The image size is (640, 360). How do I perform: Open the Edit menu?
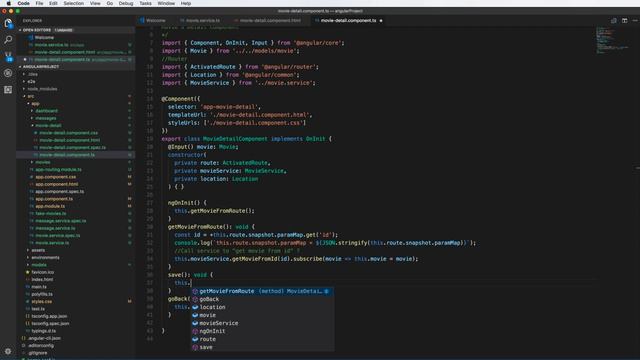point(53,3)
